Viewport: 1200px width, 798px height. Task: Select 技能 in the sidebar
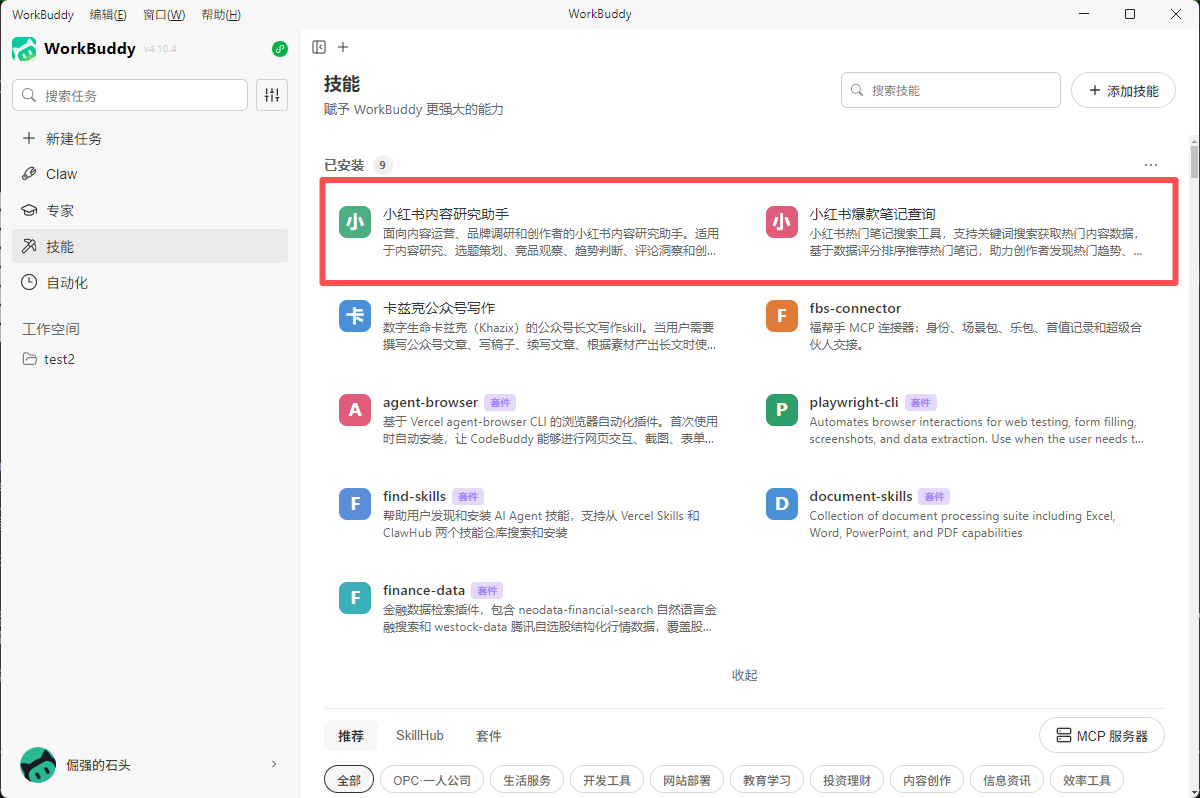pos(150,247)
